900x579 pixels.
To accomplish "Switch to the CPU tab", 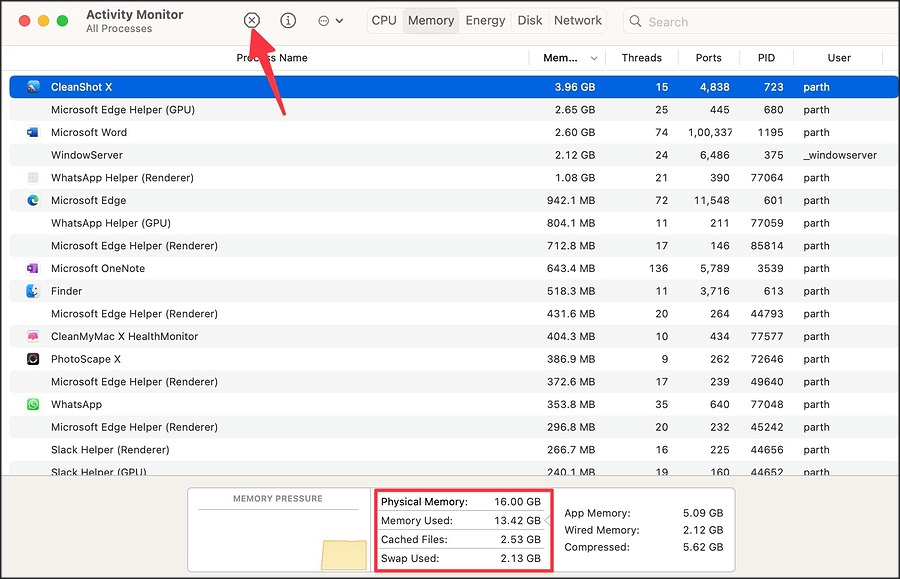I will 384,21.
